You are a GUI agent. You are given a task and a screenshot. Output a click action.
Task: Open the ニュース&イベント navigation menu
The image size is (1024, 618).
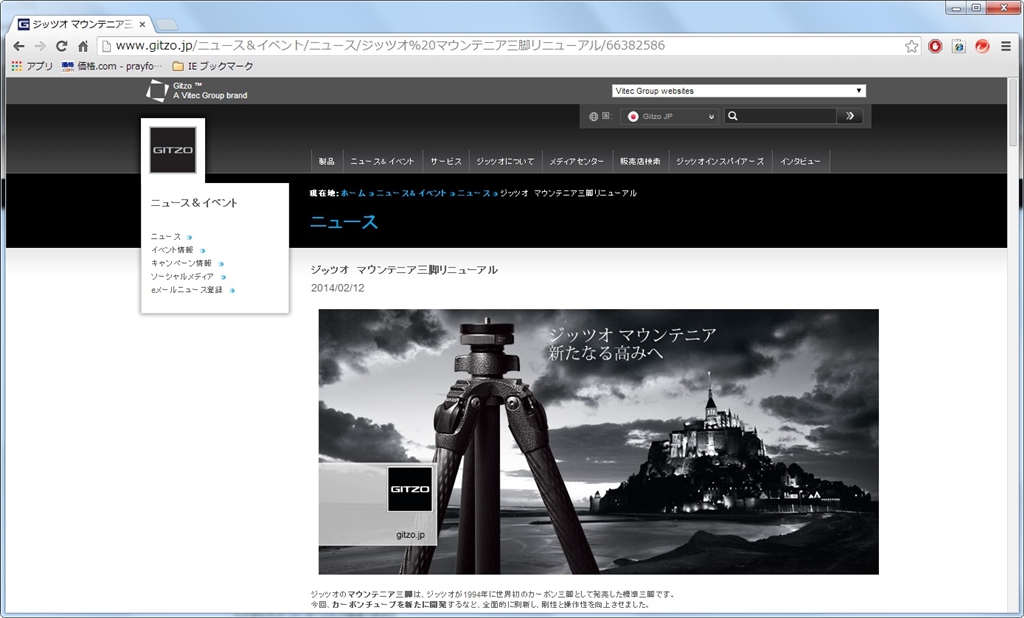pos(382,161)
